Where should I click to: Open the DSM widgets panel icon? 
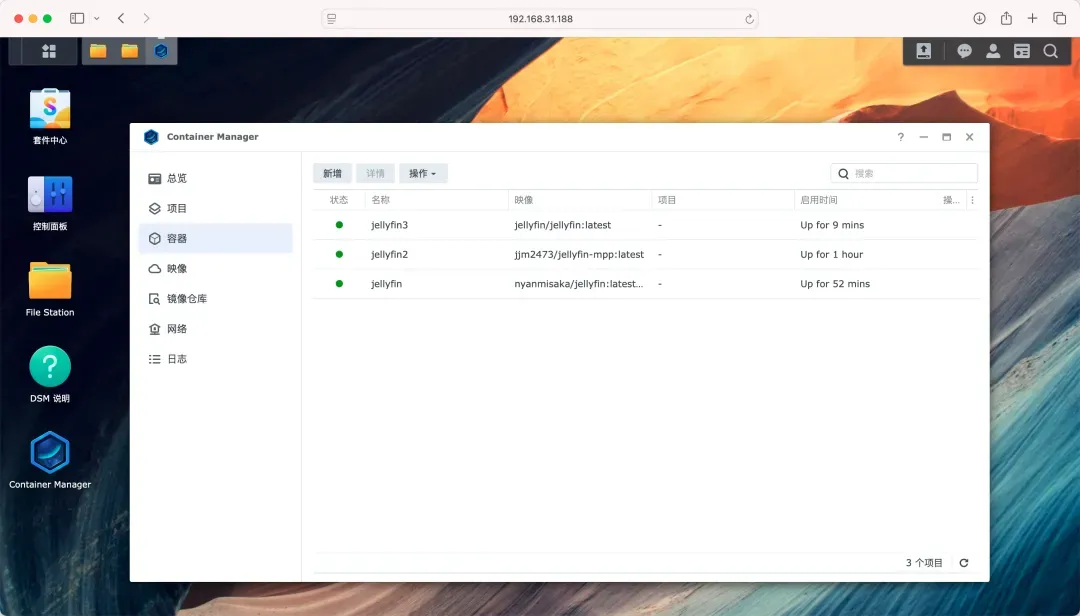tap(1021, 51)
